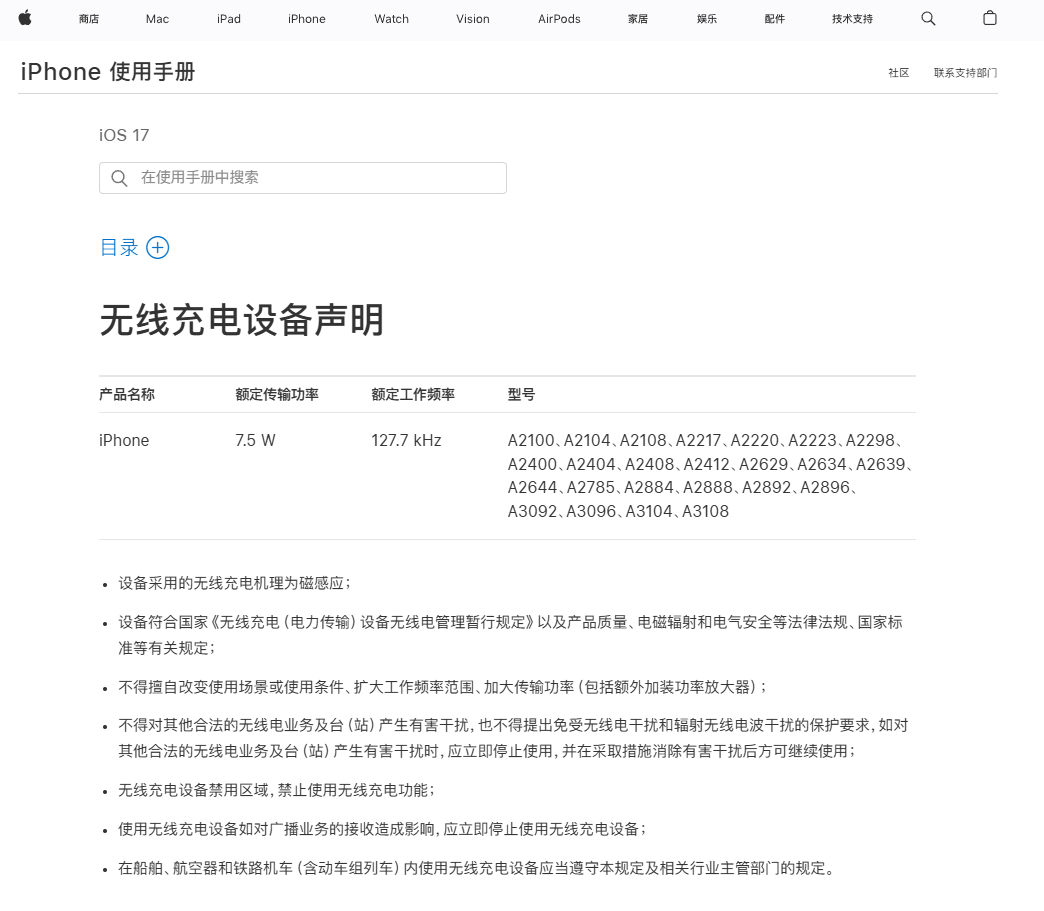Open the 商店 menu
The height and width of the screenshot is (911, 1044).
pos(89,19)
